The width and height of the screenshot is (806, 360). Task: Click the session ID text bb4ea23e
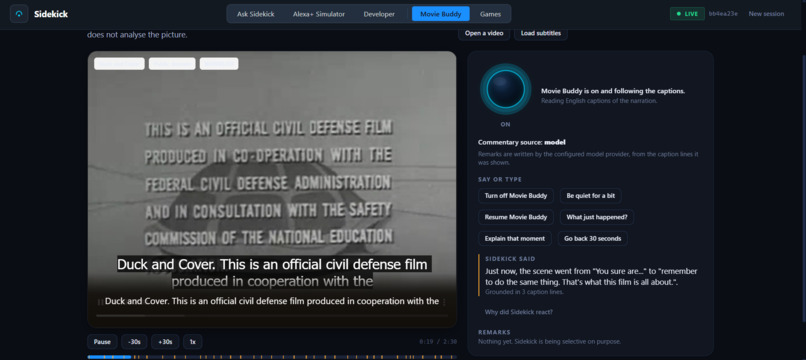coord(723,14)
